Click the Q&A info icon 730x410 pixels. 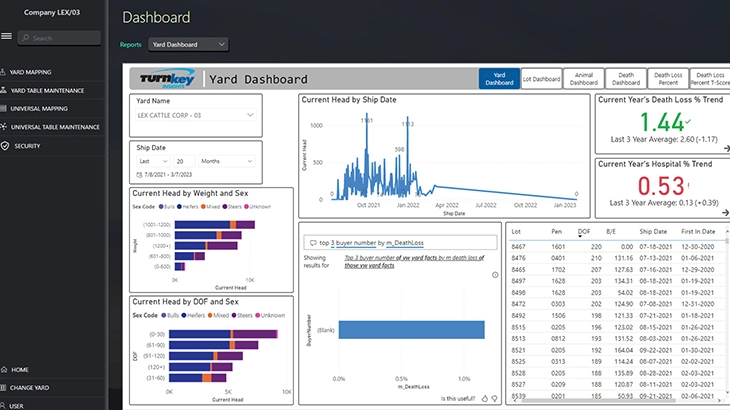click(x=495, y=275)
